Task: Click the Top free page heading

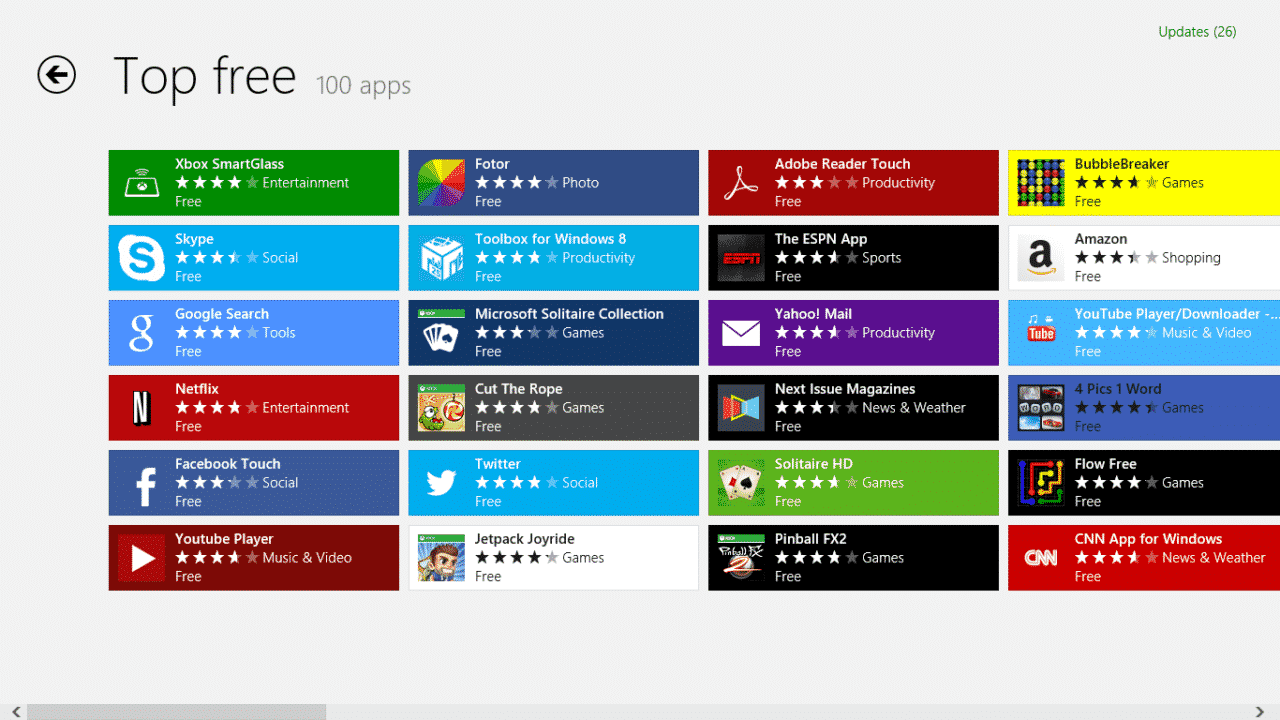Action: point(205,77)
